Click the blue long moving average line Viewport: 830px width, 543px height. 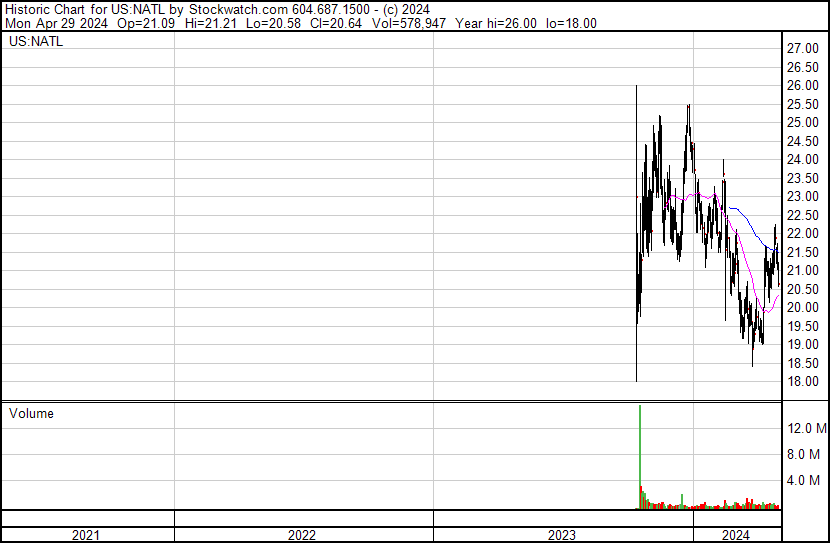(753, 228)
